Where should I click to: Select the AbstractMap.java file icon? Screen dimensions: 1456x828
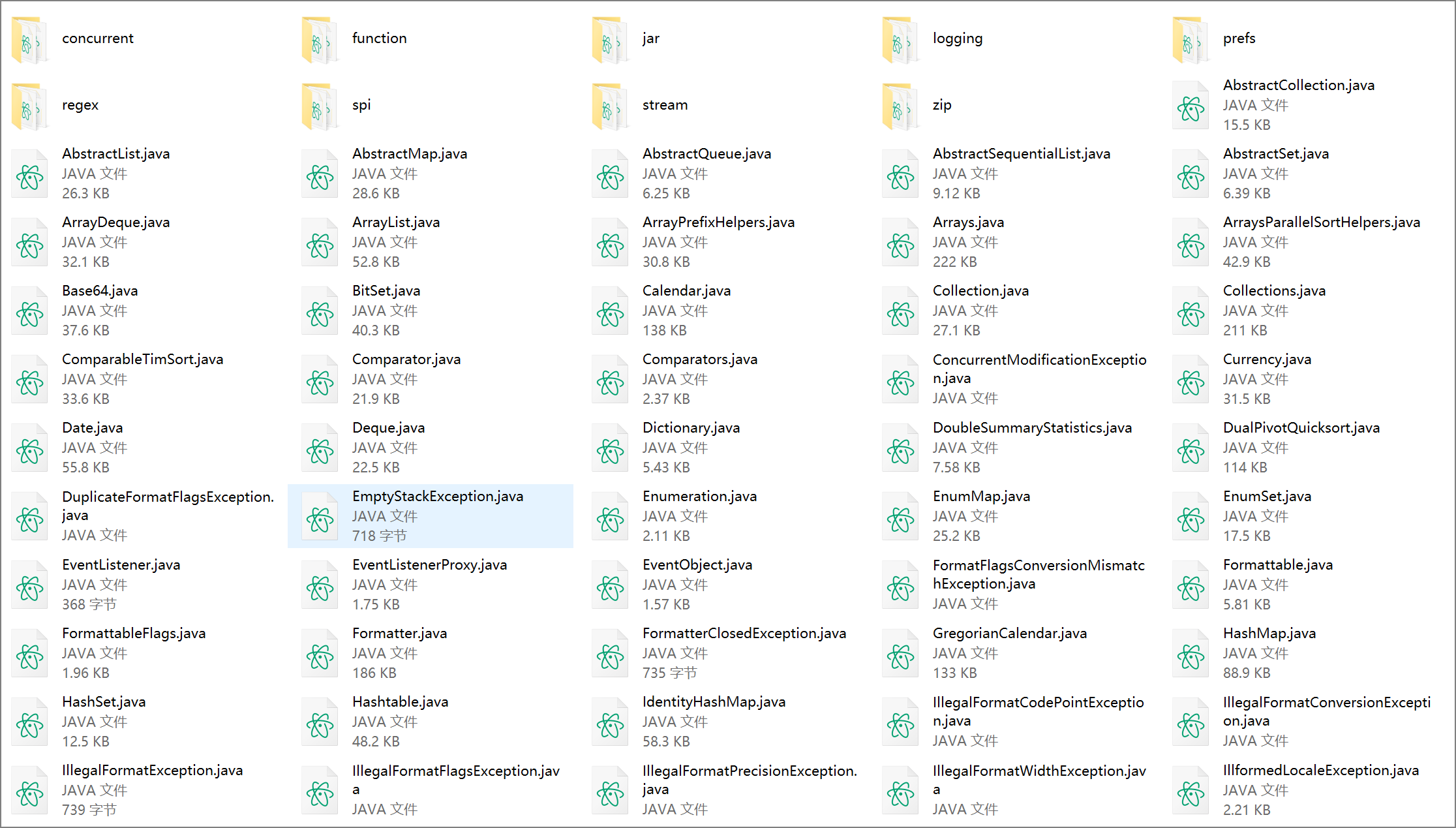coord(320,174)
